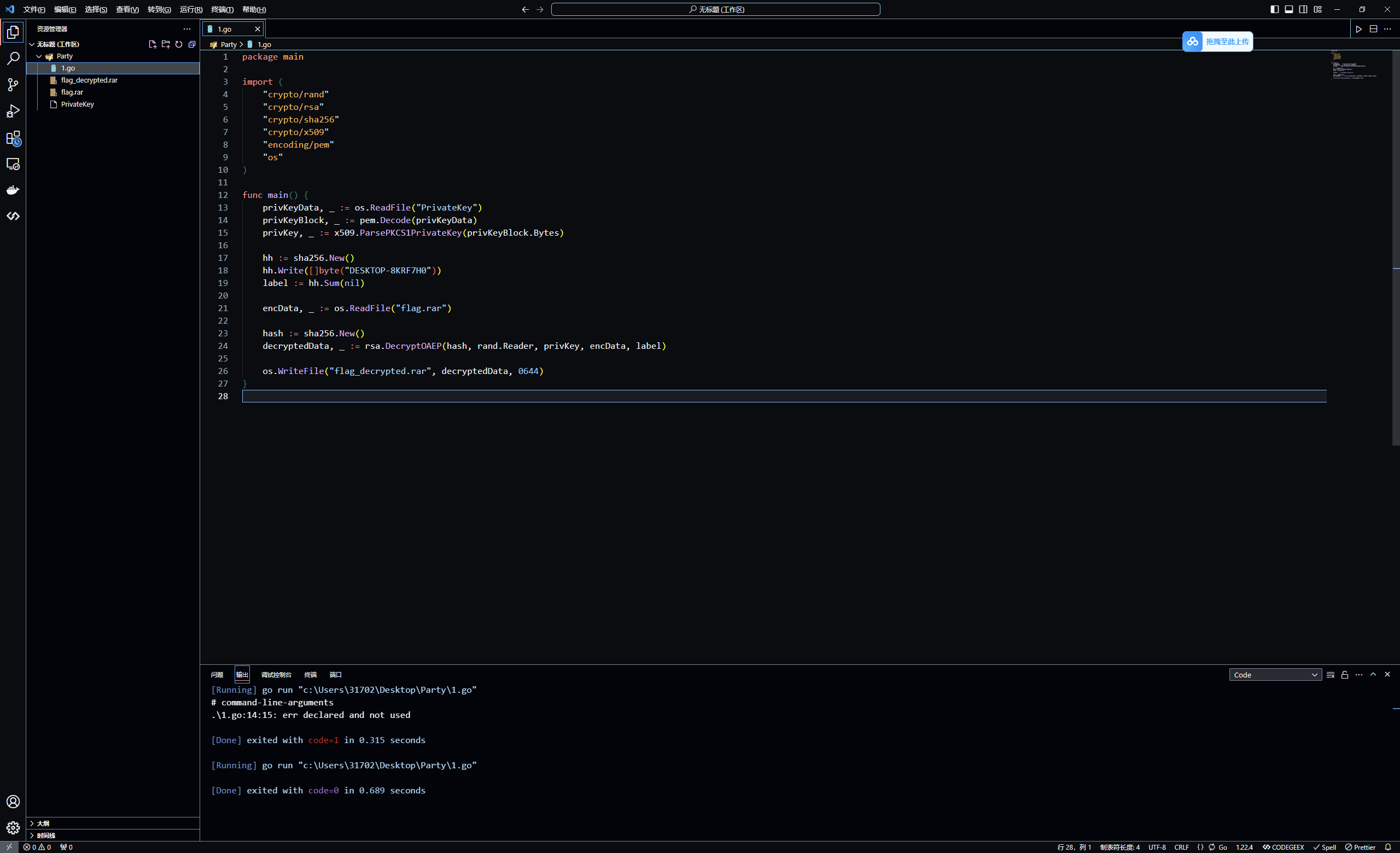This screenshot has width=1400, height=853.
Task: Toggle Prettier status bar item
Action: pos(1361,848)
